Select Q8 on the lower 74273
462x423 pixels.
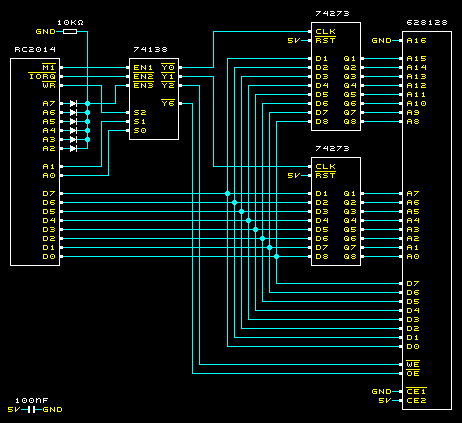coord(350,257)
